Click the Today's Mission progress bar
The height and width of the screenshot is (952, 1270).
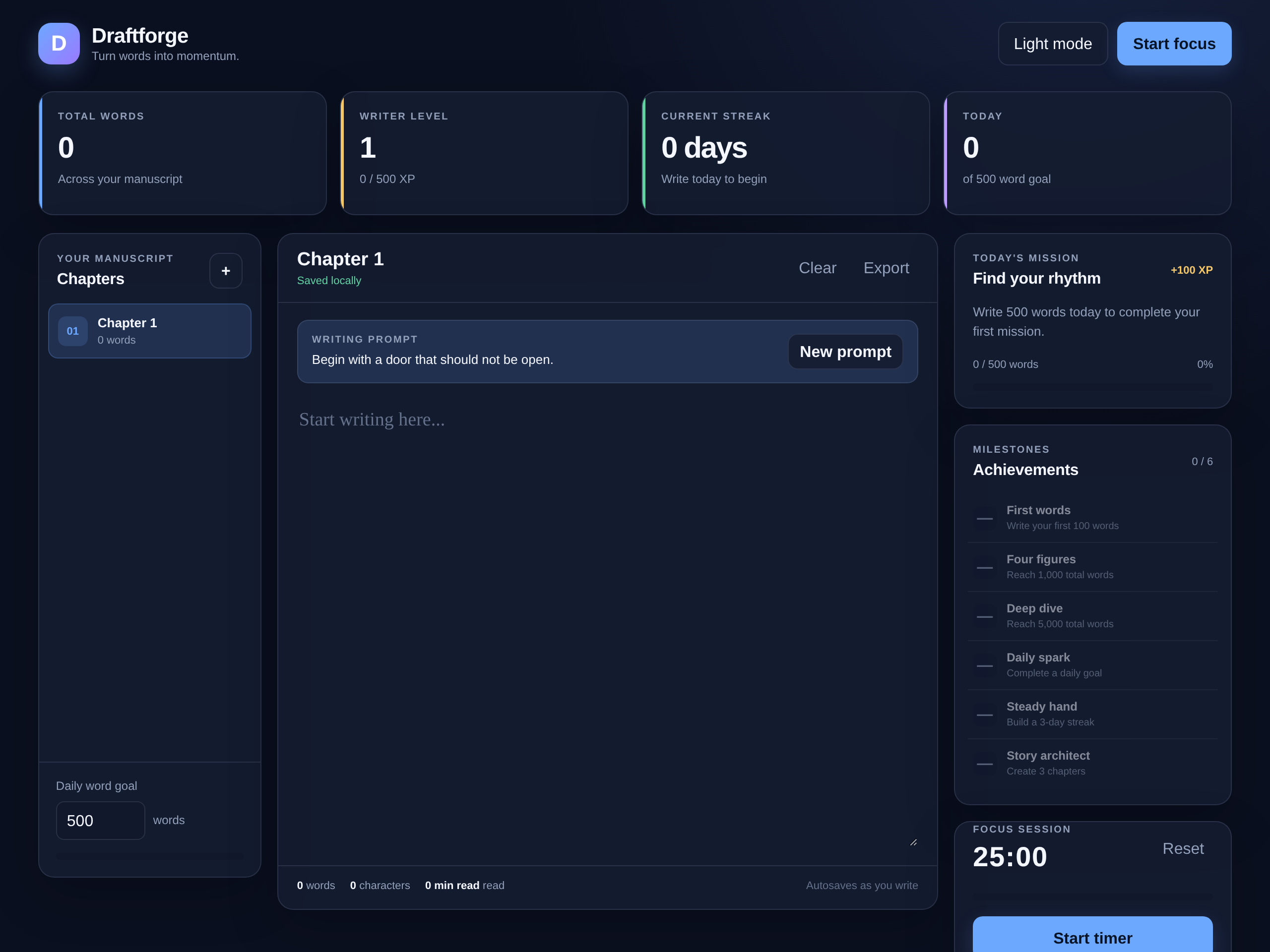(x=1092, y=387)
